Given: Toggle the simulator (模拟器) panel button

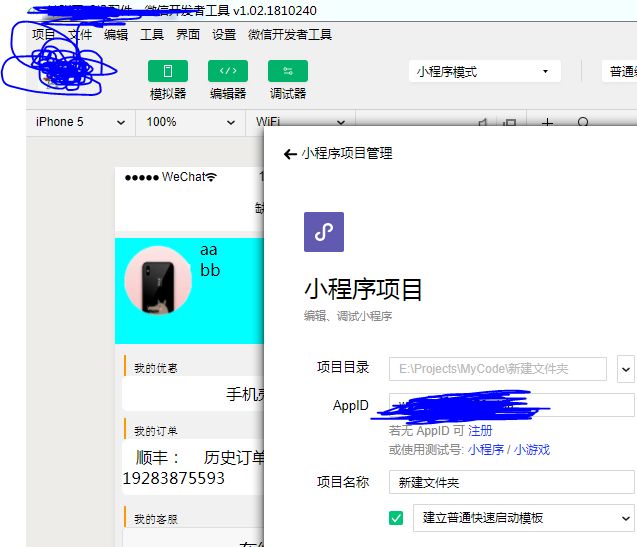Looking at the screenshot, I should pyautogui.click(x=168, y=71).
